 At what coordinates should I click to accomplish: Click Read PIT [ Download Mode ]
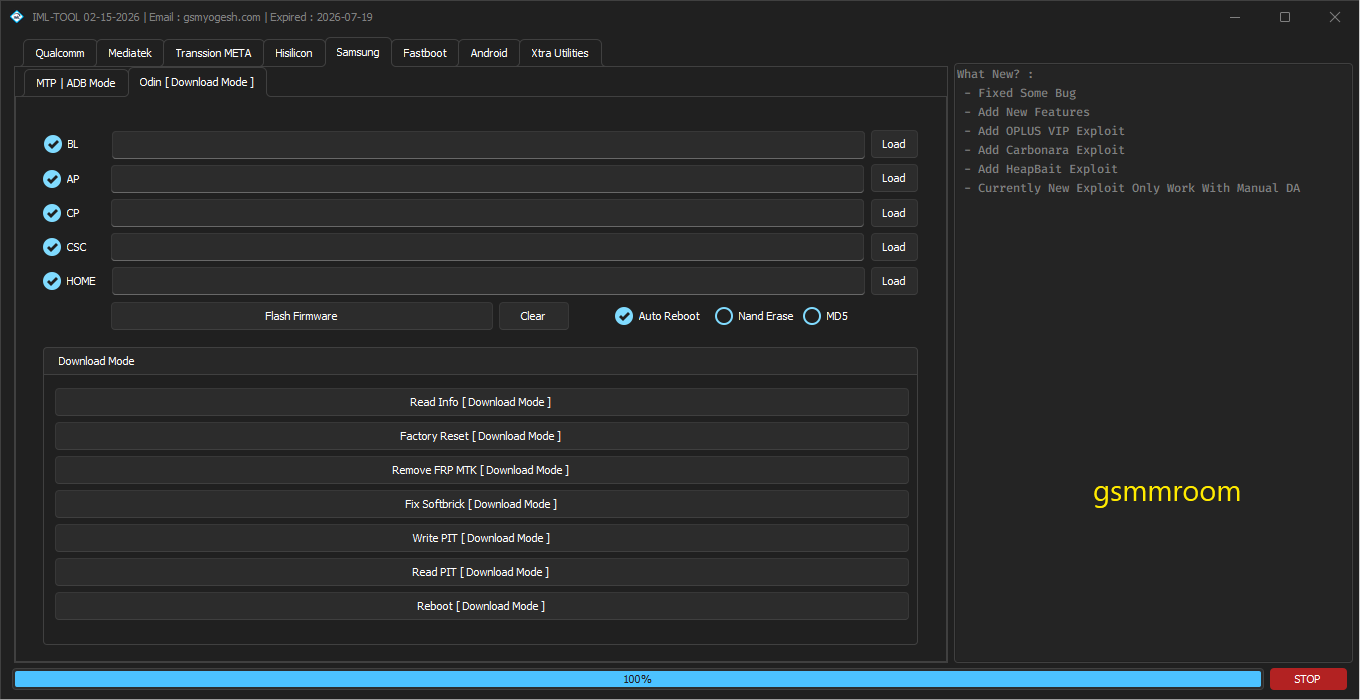(x=481, y=572)
